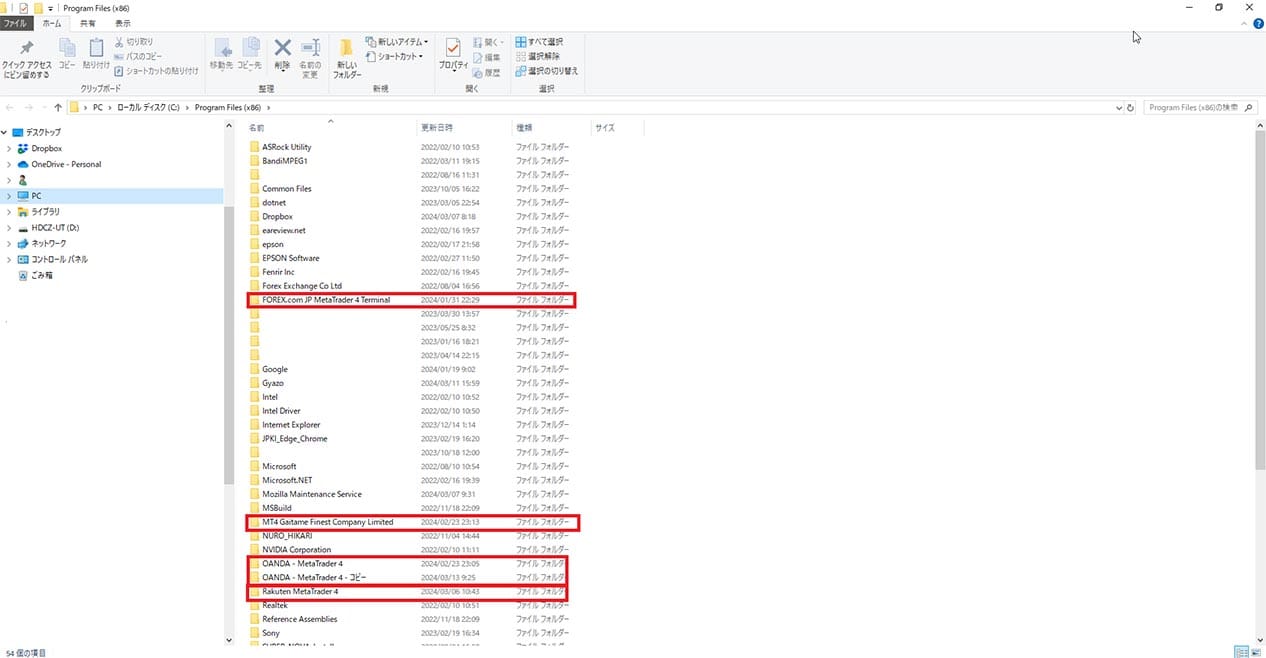Image resolution: width=1266 pixels, height=658 pixels.
Task: Click the Paste (貼り付け) ribbon icon
Action: click(96, 48)
